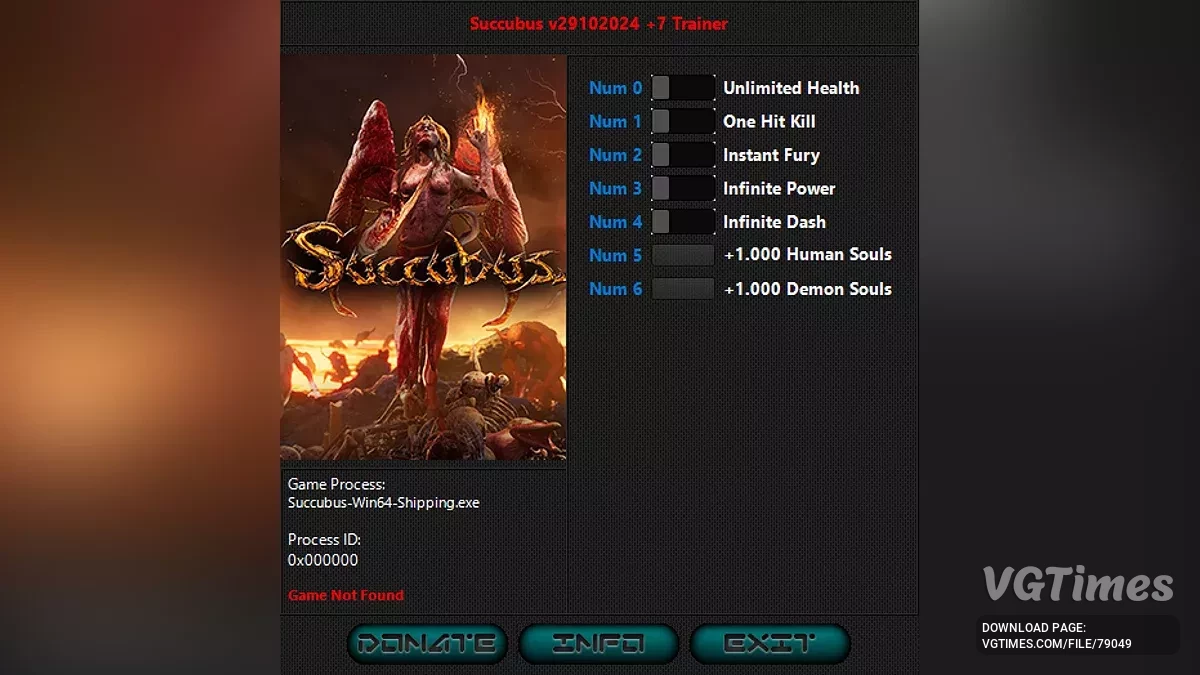Toggle the Infinite Power switch

pyautogui.click(x=683, y=188)
